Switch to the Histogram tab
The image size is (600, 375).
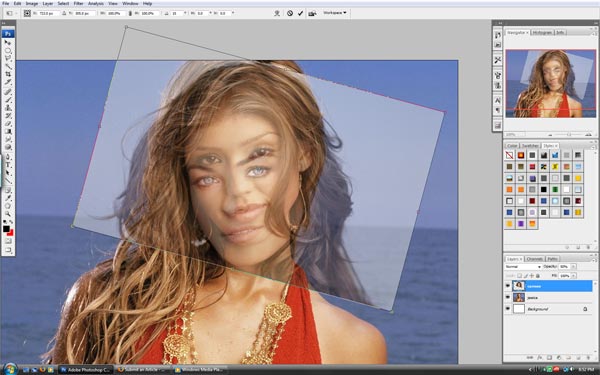[x=543, y=33]
